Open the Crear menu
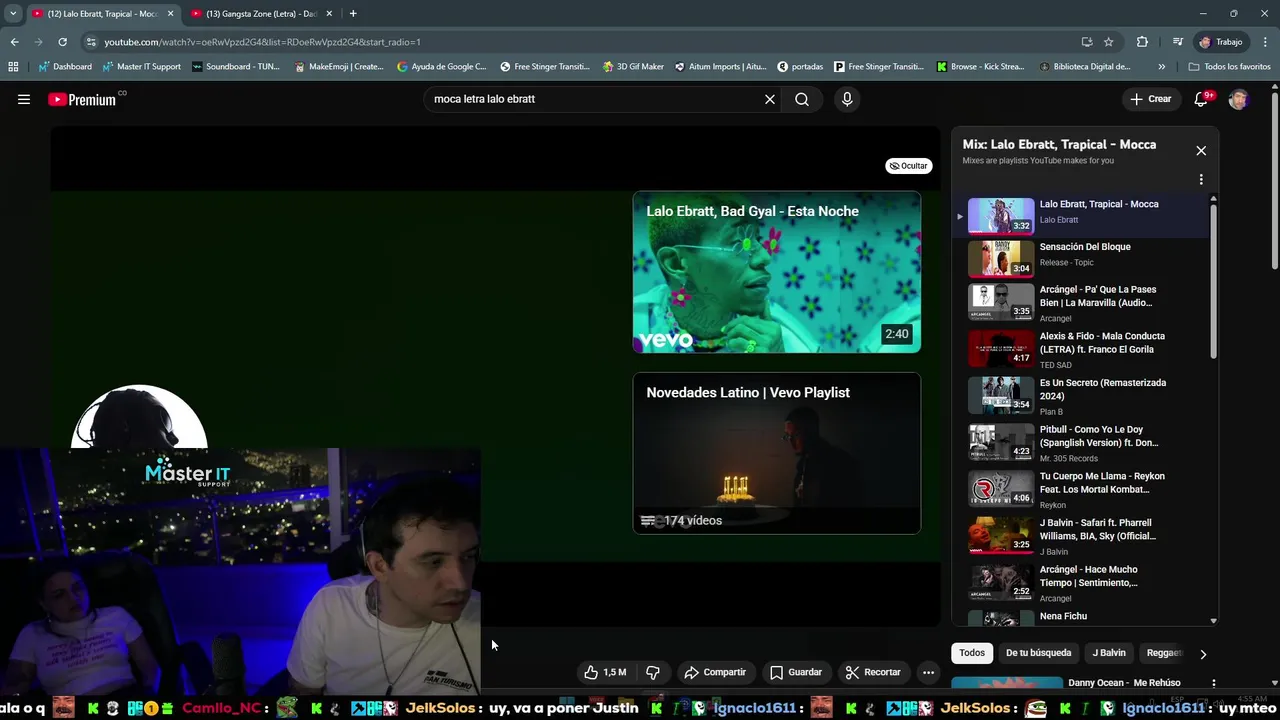This screenshot has width=1280, height=720. pyautogui.click(x=1150, y=99)
